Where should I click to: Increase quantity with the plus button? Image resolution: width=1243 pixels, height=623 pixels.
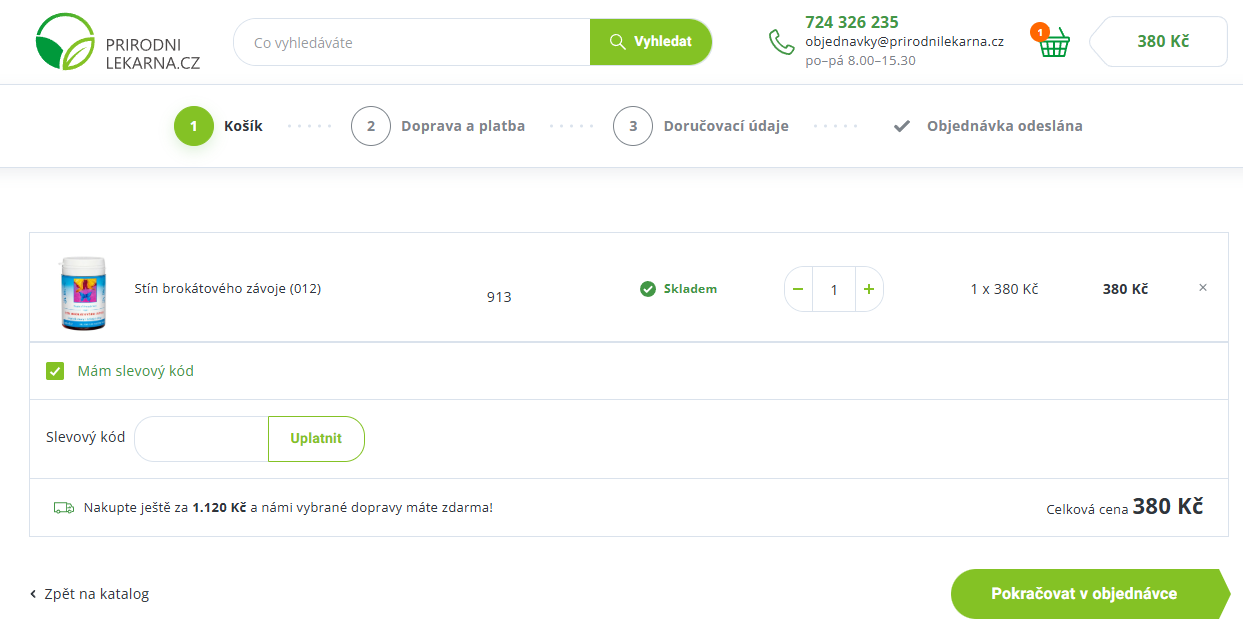[x=869, y=290]
